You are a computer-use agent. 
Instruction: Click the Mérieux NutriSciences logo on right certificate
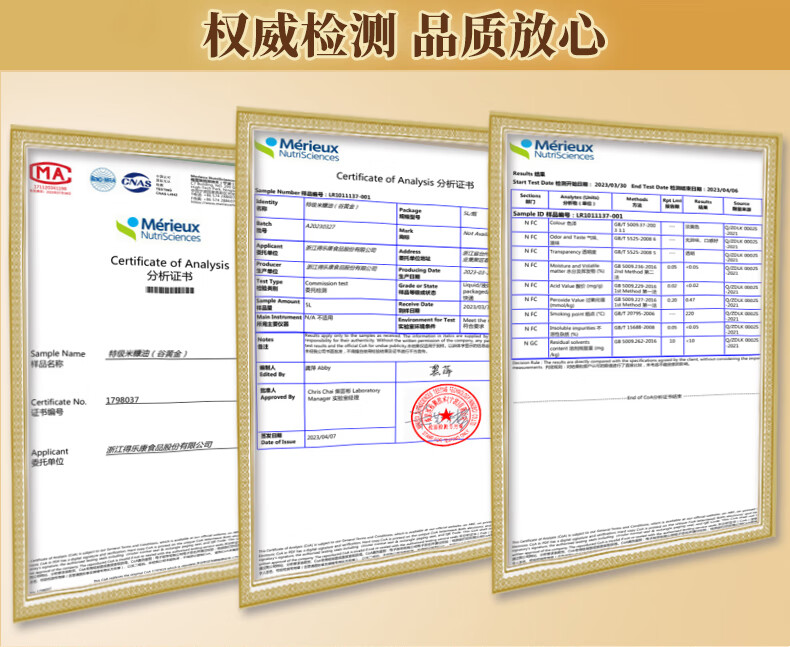[552, 150]
